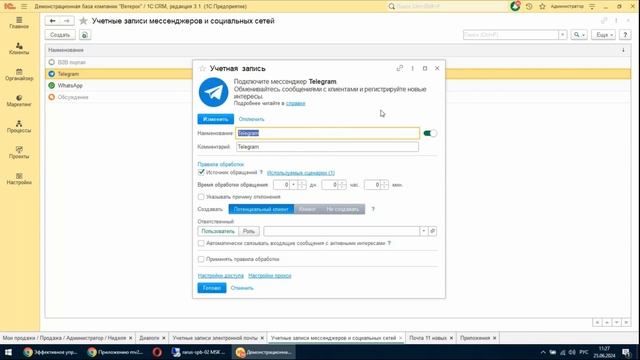This screenshot has height=360, width=640.
Task: Switch to Учетные записи электронной почты tab
Action: (215, 338)
